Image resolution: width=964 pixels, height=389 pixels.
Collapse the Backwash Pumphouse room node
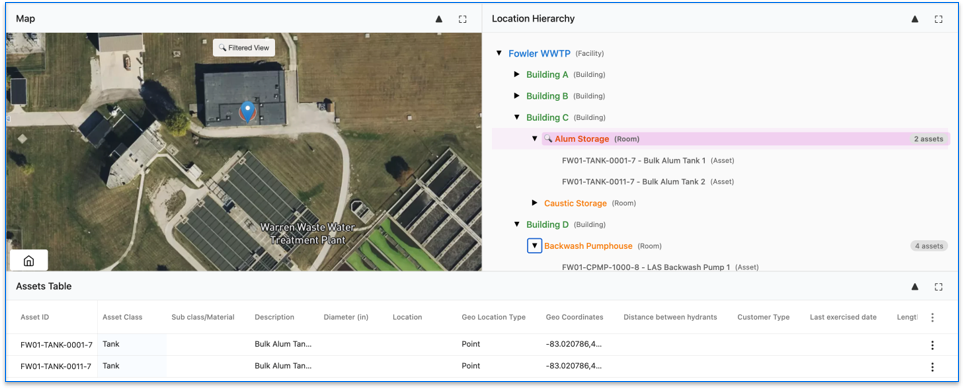pyautogui.click(x=535, y=246)
